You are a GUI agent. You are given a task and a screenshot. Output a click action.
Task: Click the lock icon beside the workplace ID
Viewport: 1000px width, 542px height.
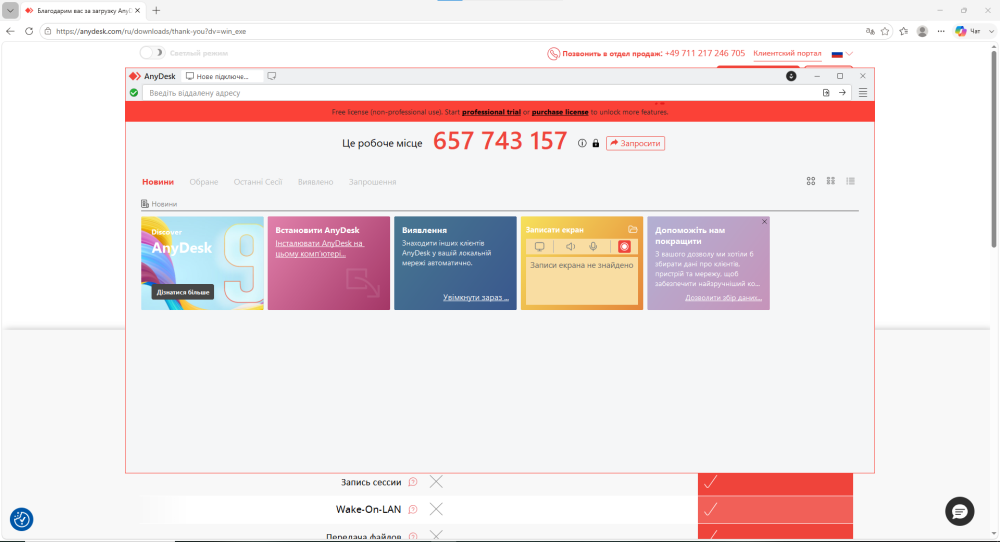pyautogui.click(x=596, y=143)
